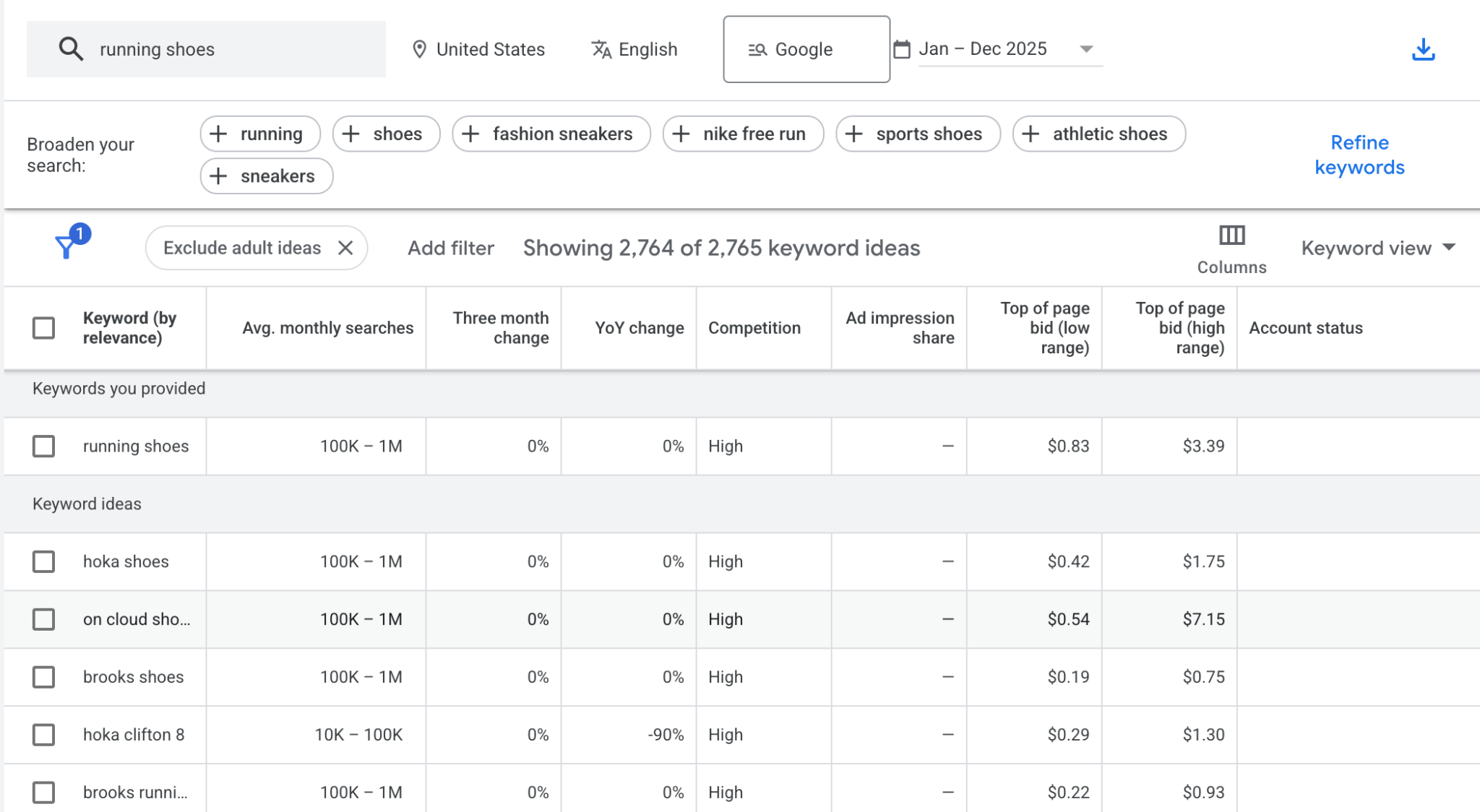
Task: Click the Columns icon
Action: click(1232, 235)
